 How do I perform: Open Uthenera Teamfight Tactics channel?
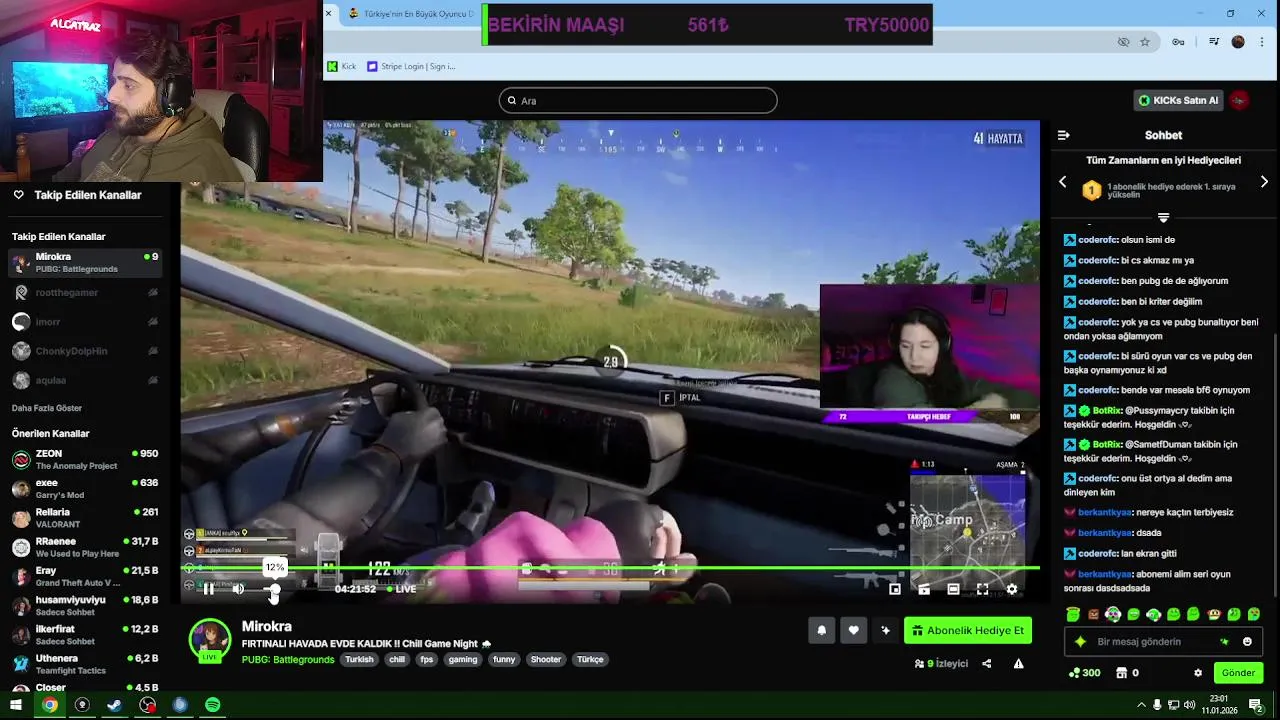85,664
